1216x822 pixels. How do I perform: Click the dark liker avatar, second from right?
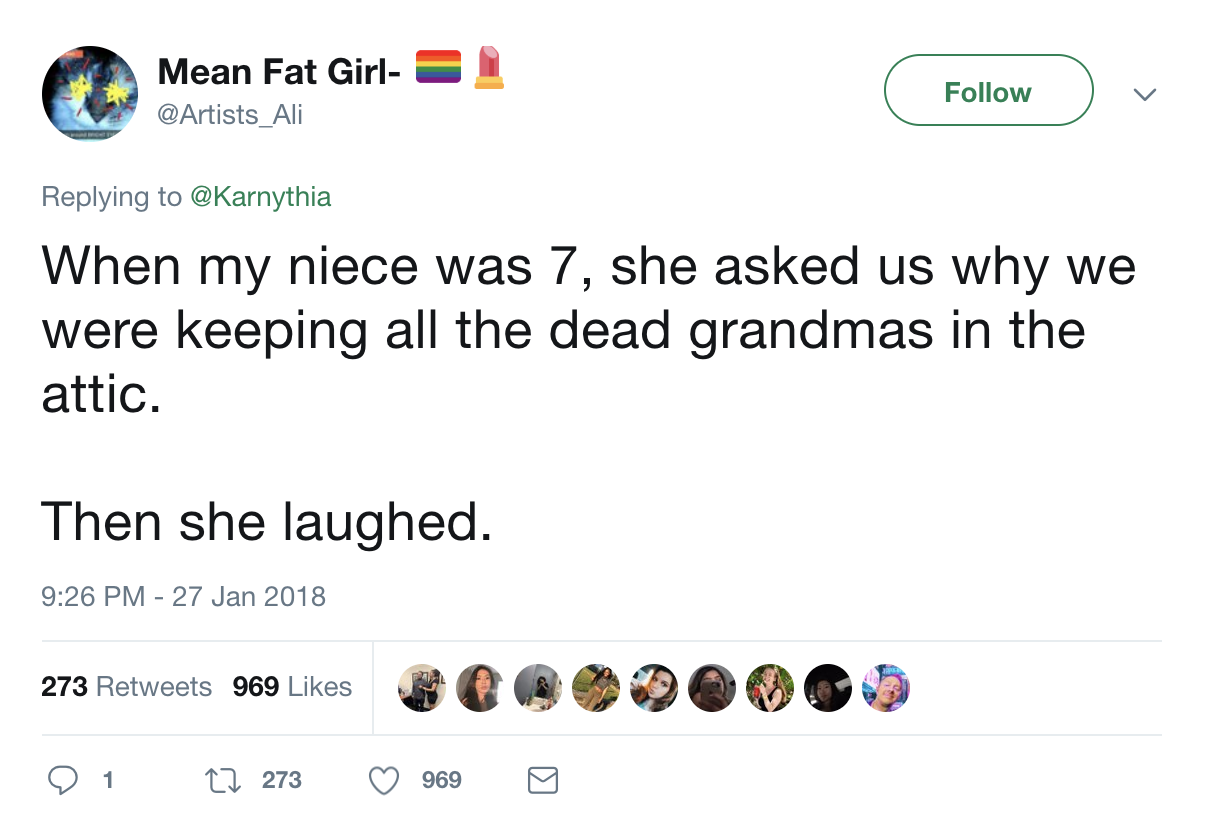tap(828, 688)
